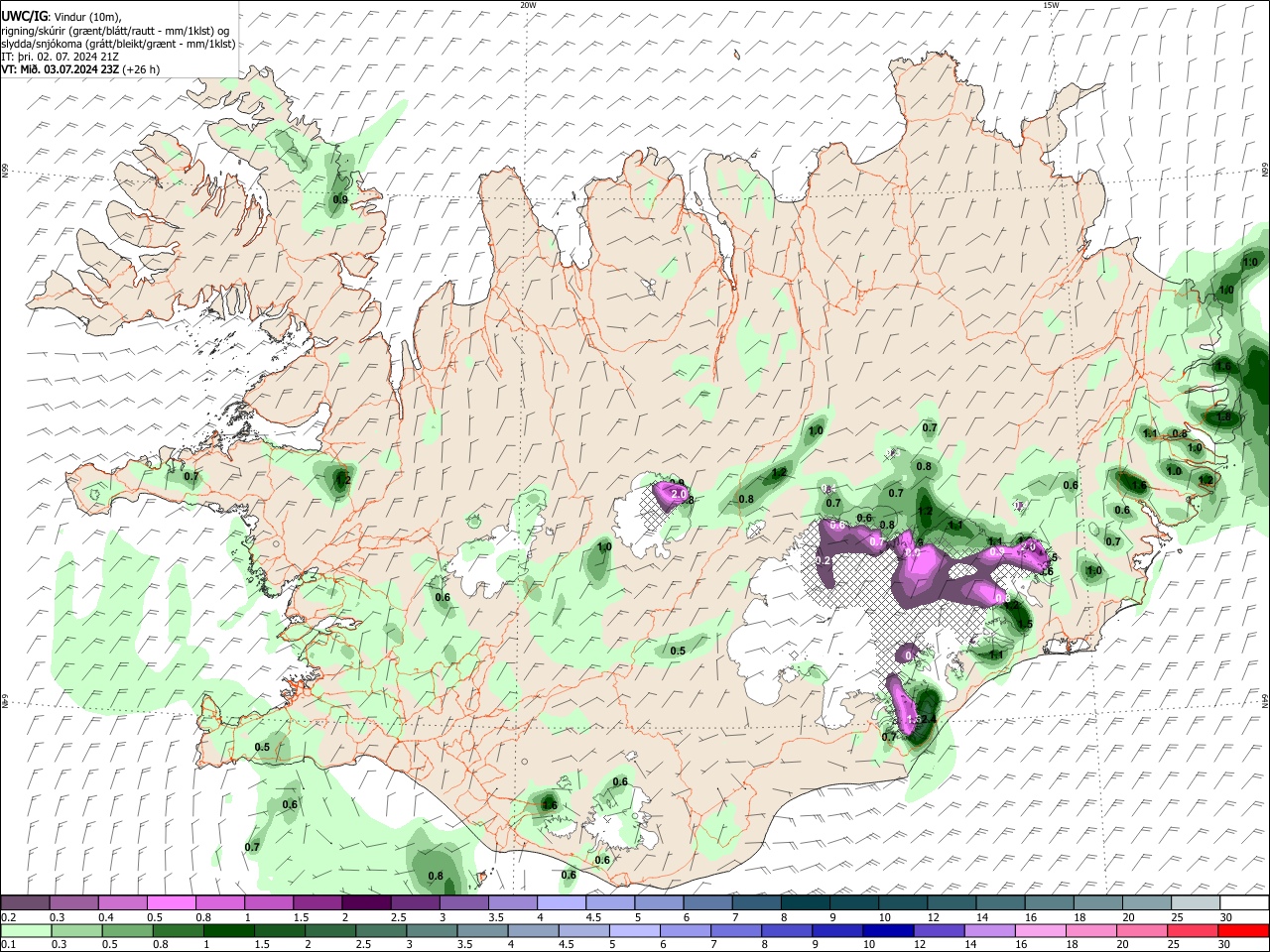The width and height of the screenshot is (1270, 952).
Task: Click the '20W' longitude label
Action: 528,5
